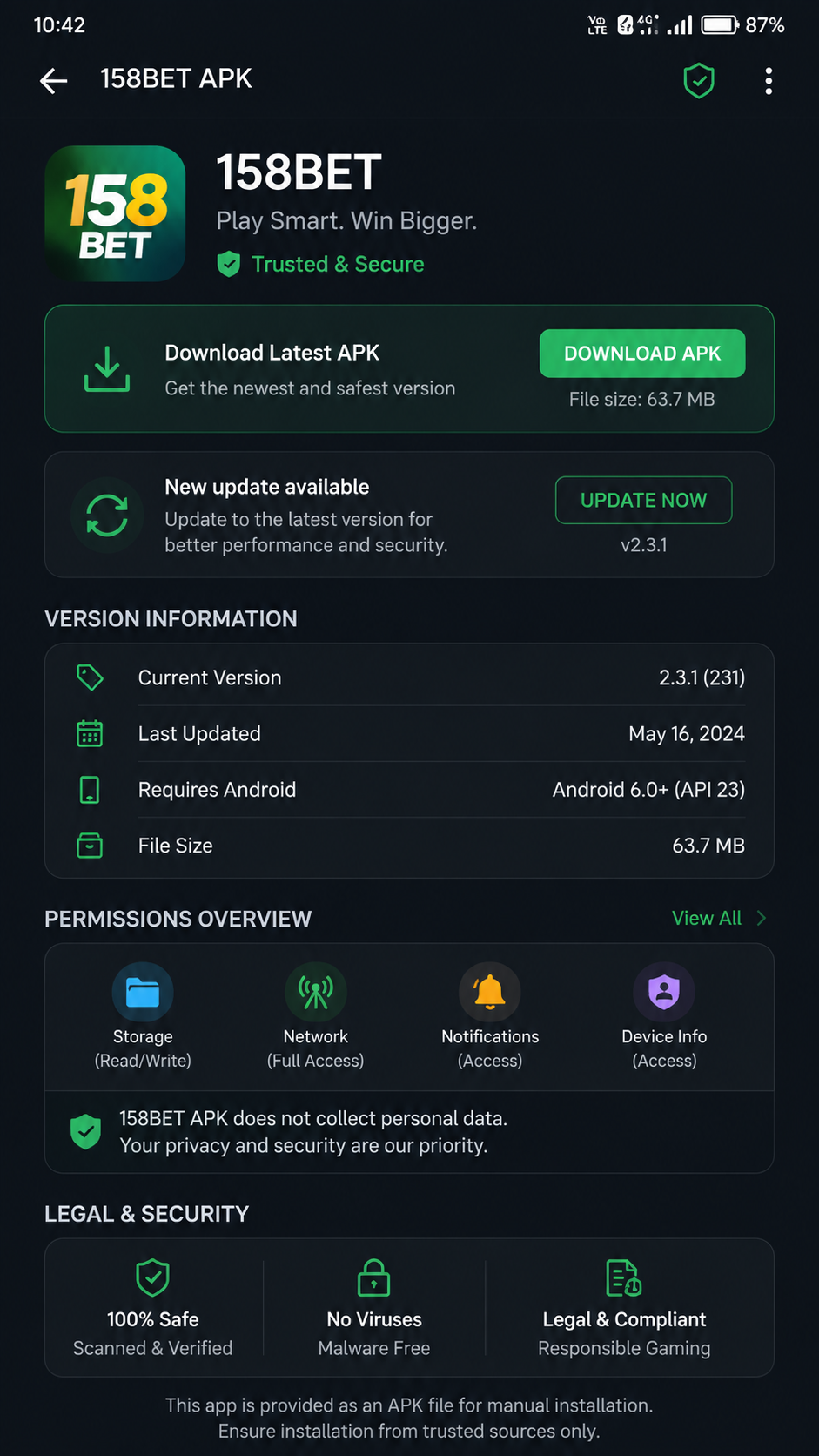This screenshot has width=819, height=1456.
Task: Tap the green shield icon in header
Action: click(x=699, y=81)
